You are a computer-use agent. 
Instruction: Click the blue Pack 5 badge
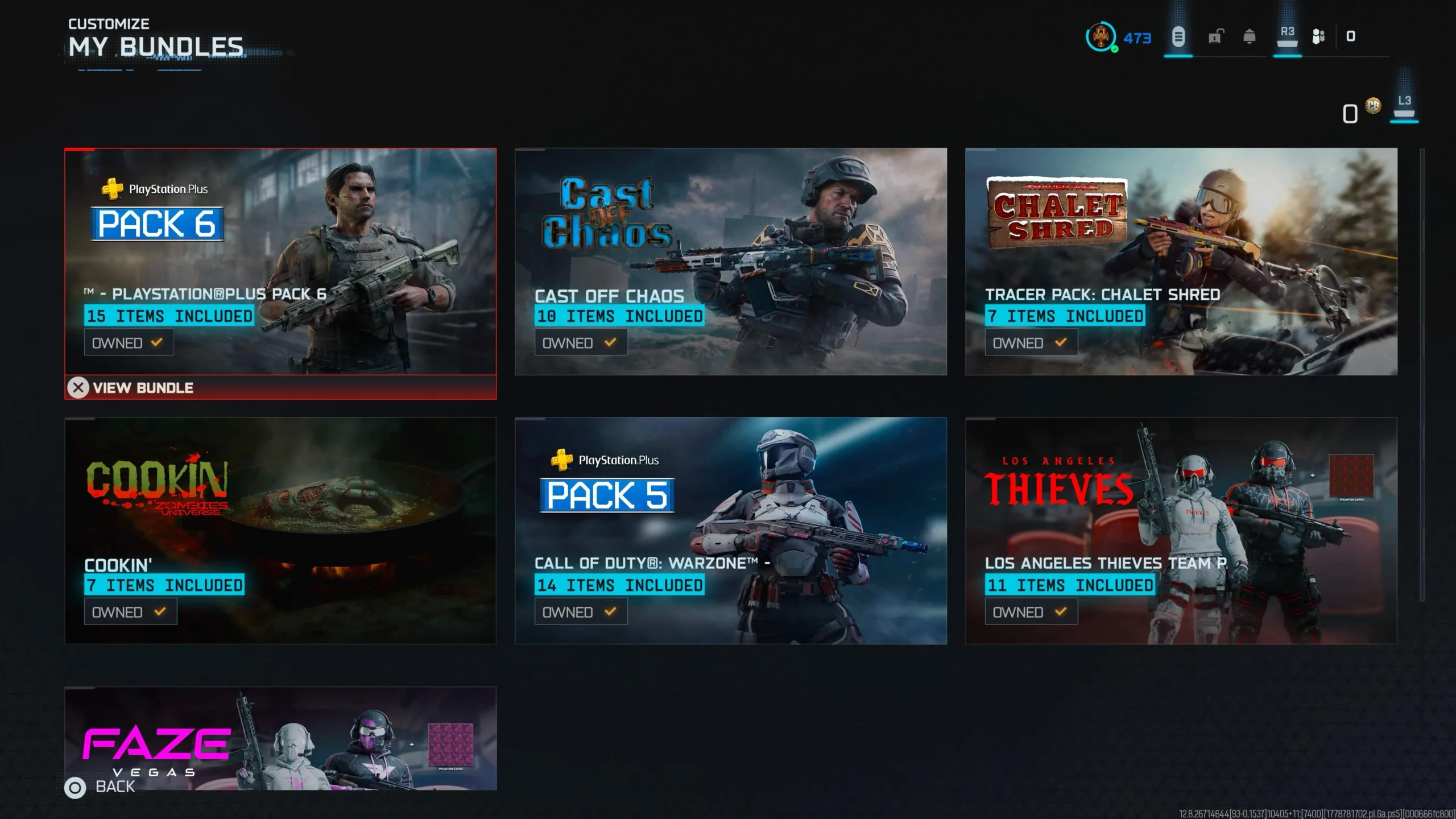point(607,495)
